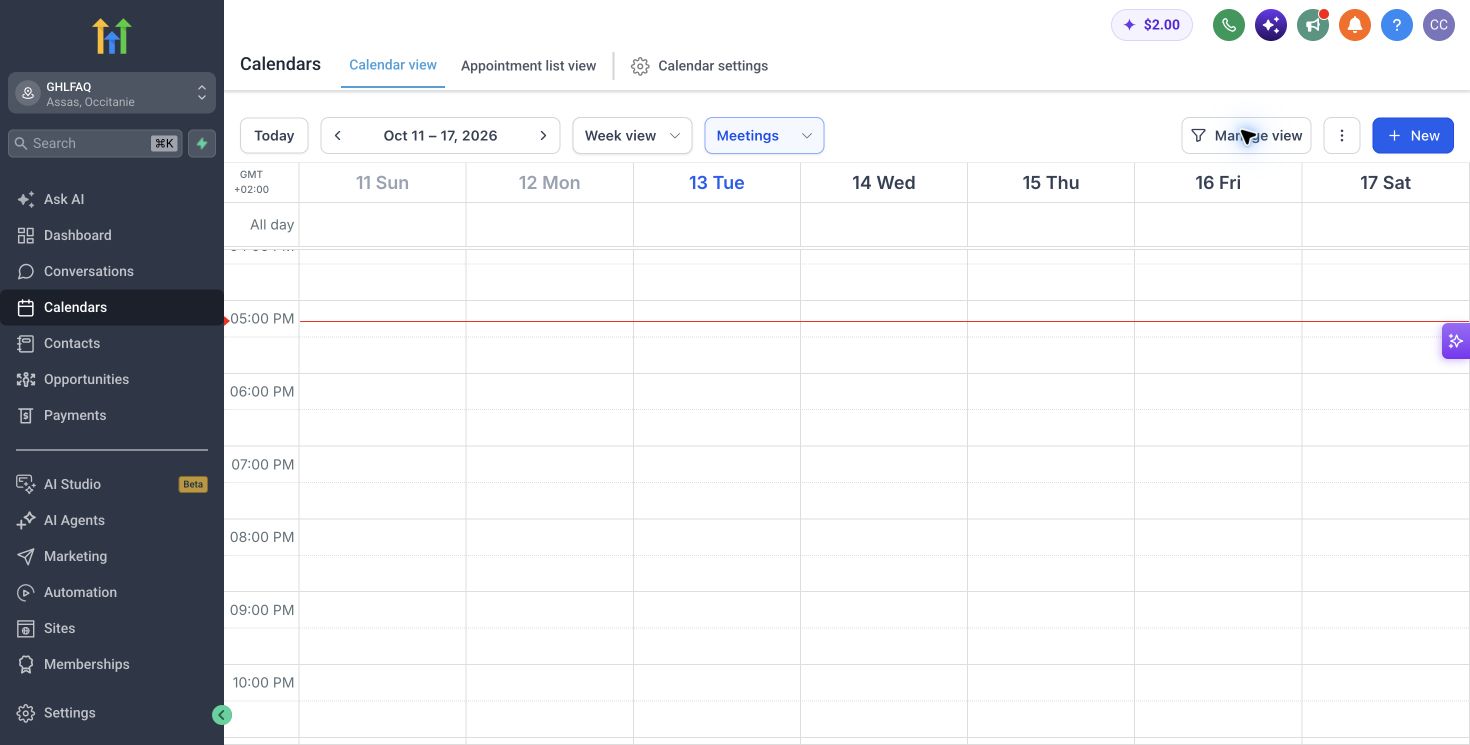
Task: Click the Today button
Action: 274,136
